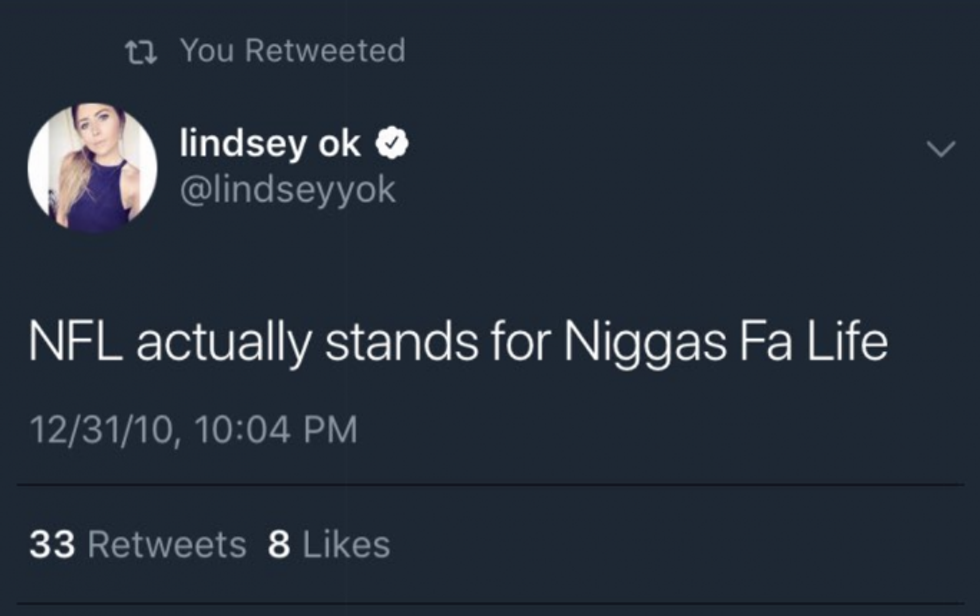
Task: View the list of 33 Retweets
Action: point(138,545)
